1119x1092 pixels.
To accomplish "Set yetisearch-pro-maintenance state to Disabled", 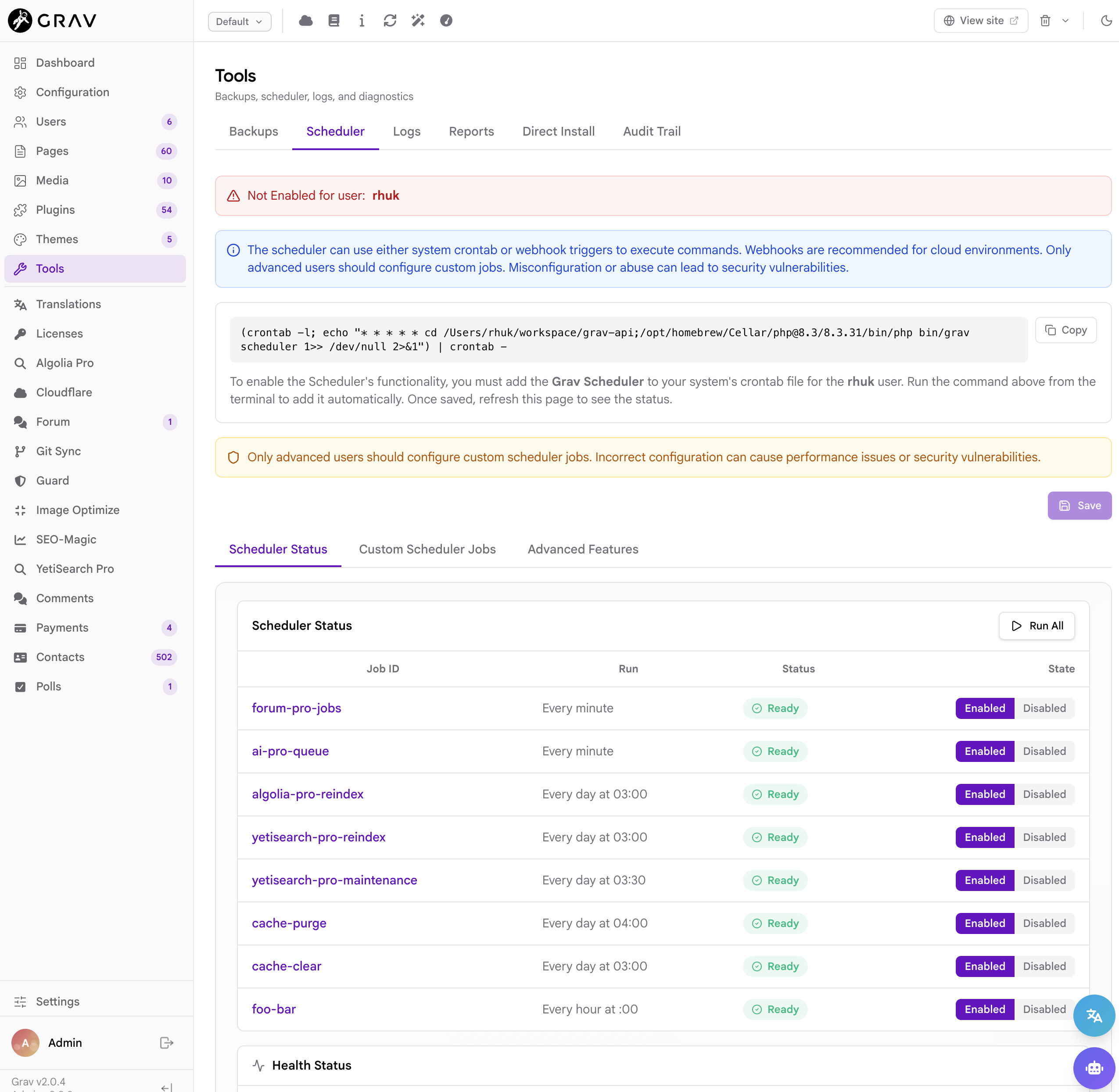I will click(1044, 880).
